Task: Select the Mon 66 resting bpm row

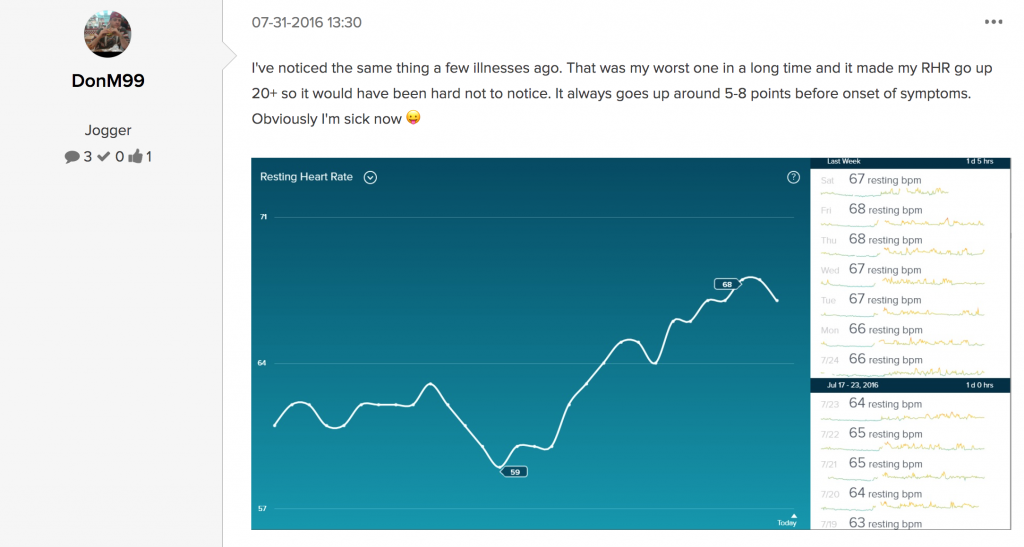Action: tap(910, 332)
